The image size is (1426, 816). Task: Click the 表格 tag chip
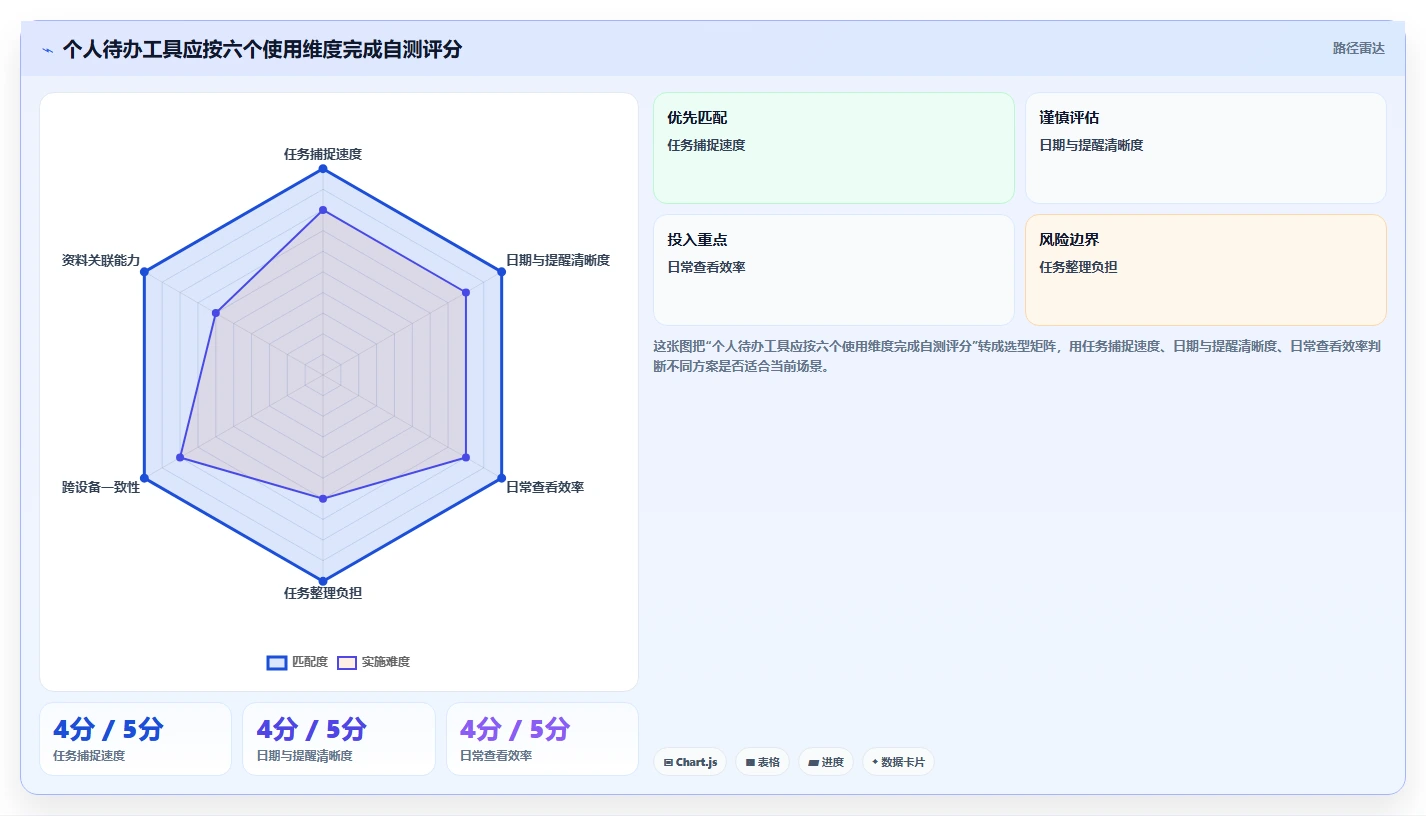coord(762,762)
